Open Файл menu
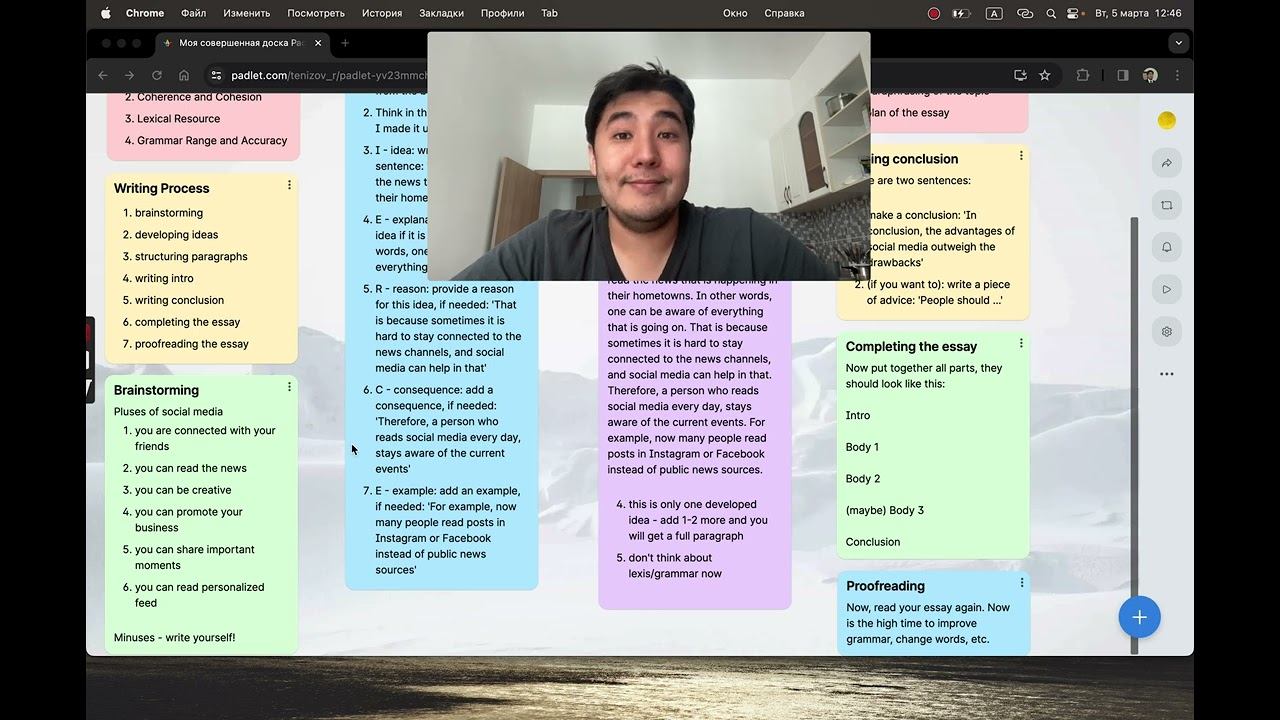The height and width of the screenshot is (720, 1280). (194, 13)
